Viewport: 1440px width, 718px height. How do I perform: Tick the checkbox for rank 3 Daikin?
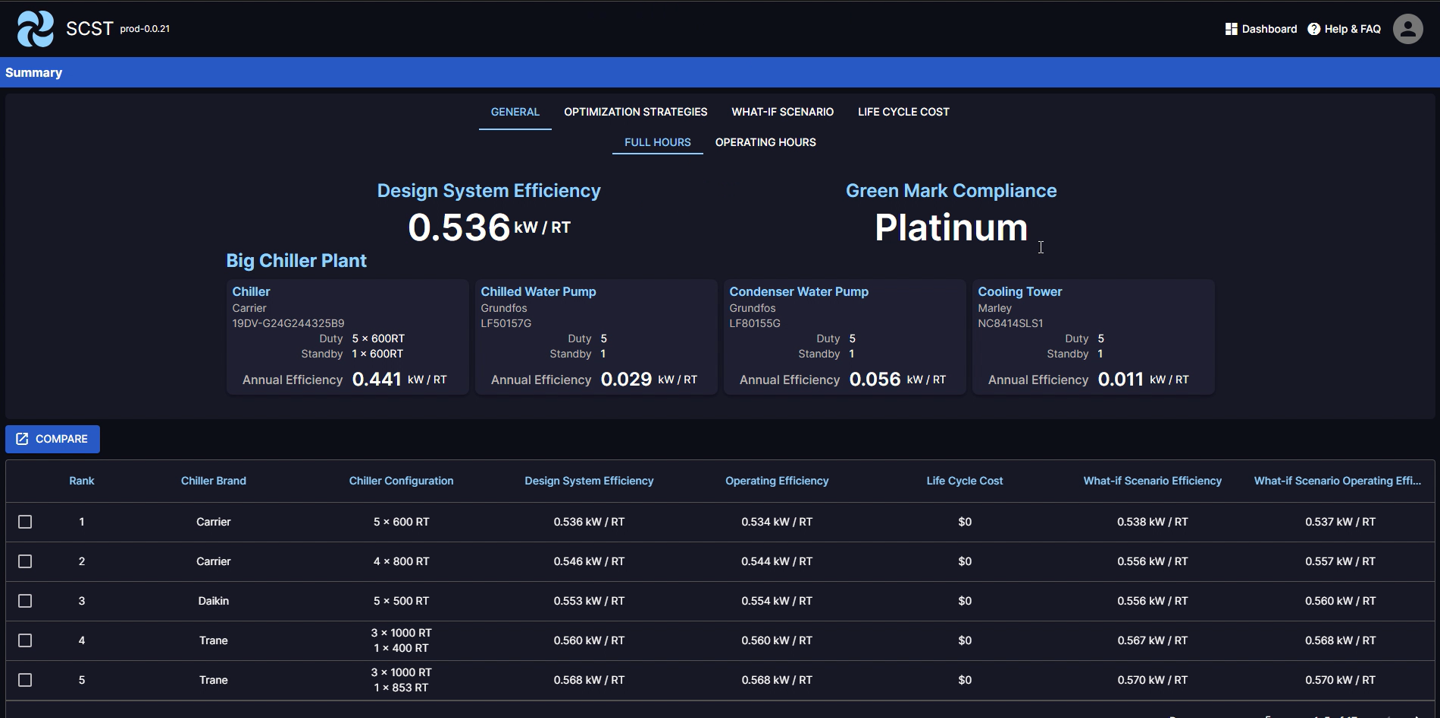tap(25, 601)
